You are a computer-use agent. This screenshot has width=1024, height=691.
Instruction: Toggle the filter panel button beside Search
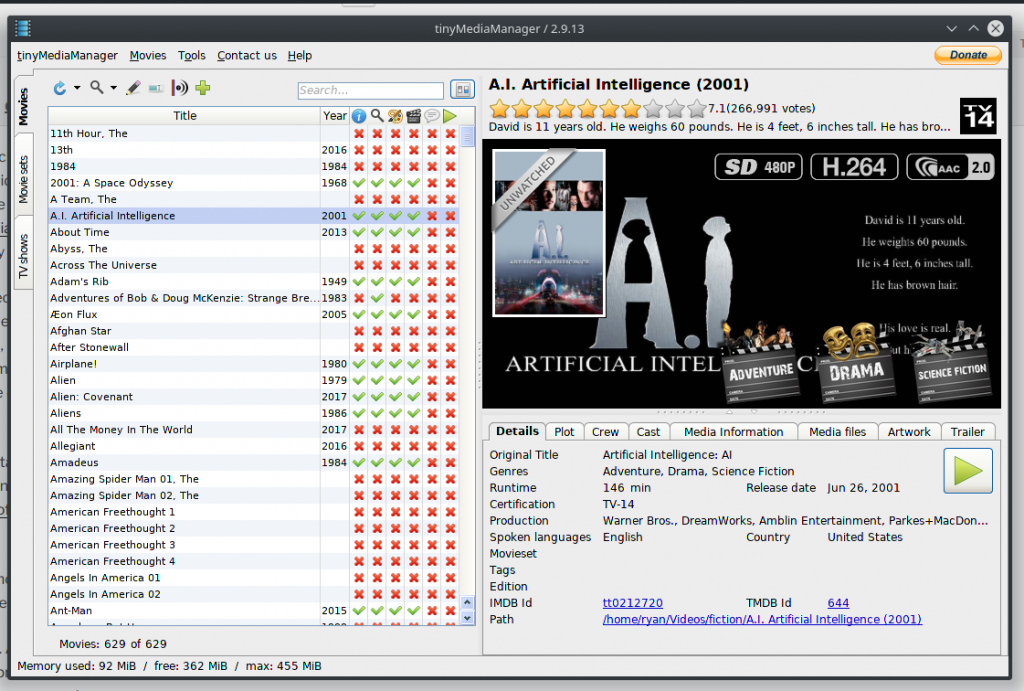pos(463,89)
